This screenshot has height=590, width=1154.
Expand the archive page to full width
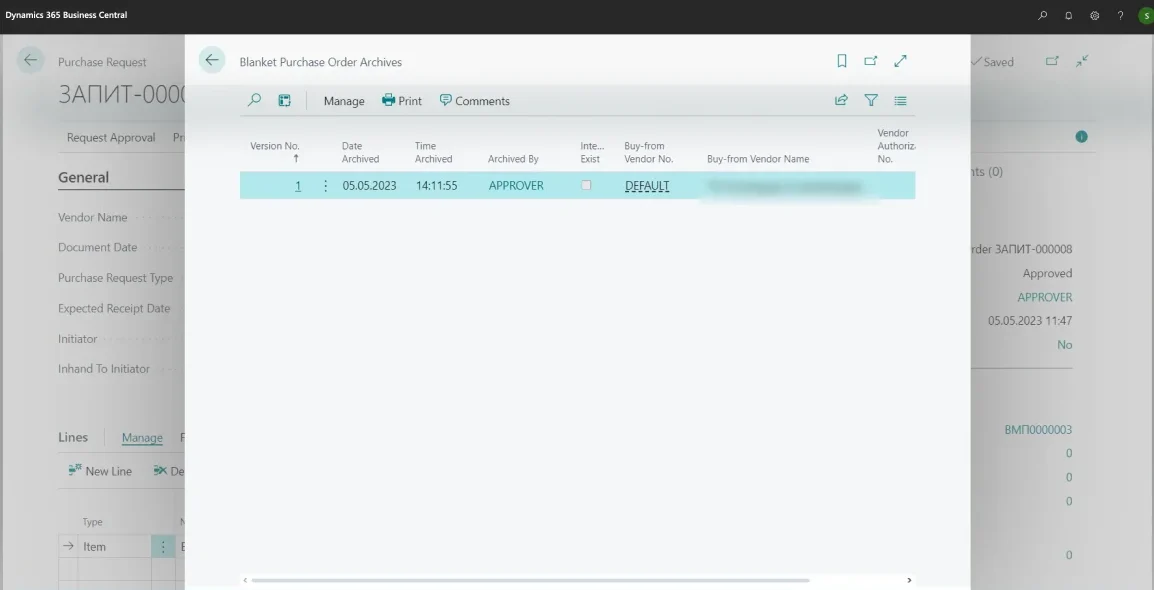(900, 61)
